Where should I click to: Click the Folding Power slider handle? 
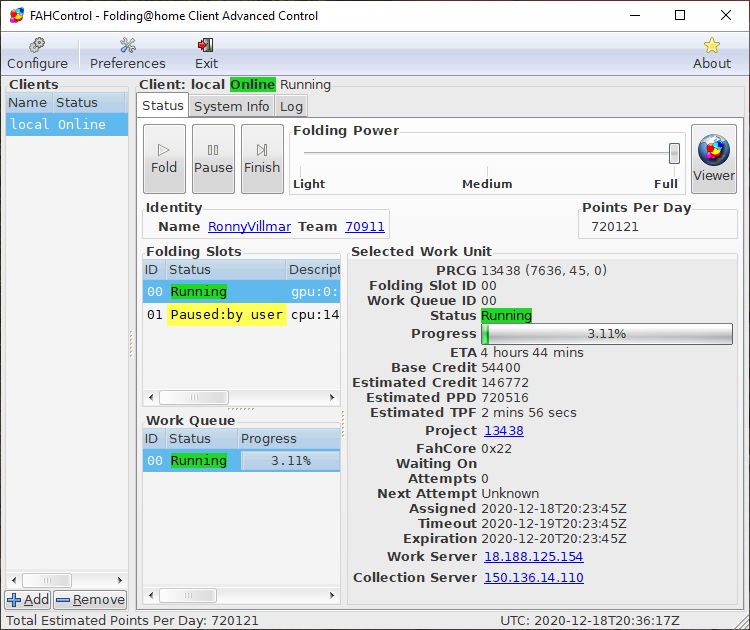click(674, 153)
